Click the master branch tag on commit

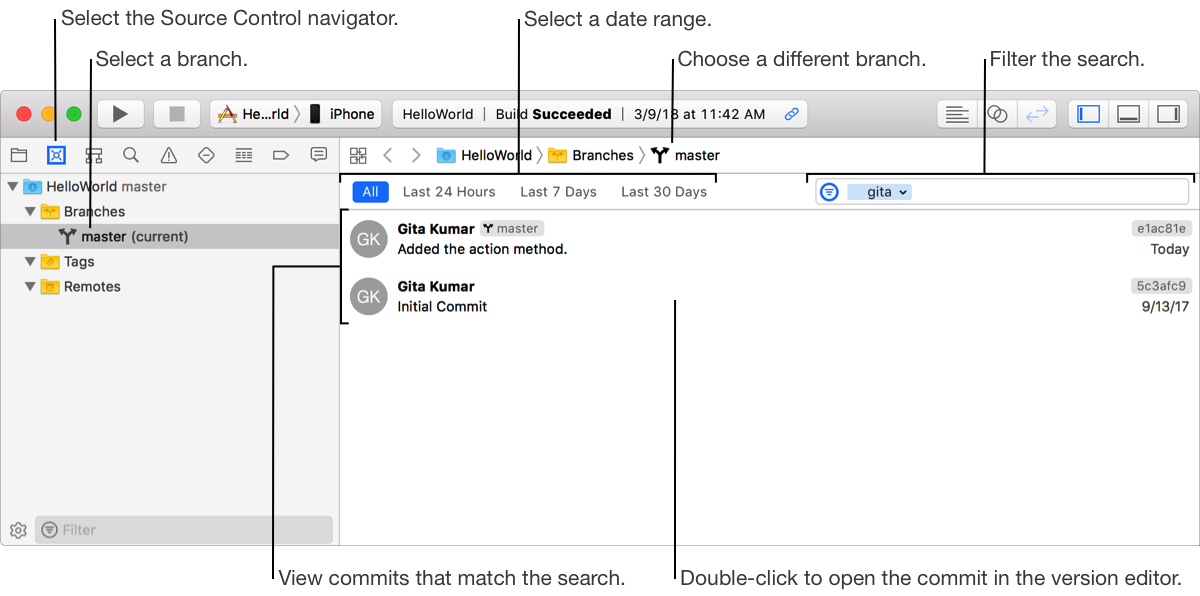click(512, 228)
